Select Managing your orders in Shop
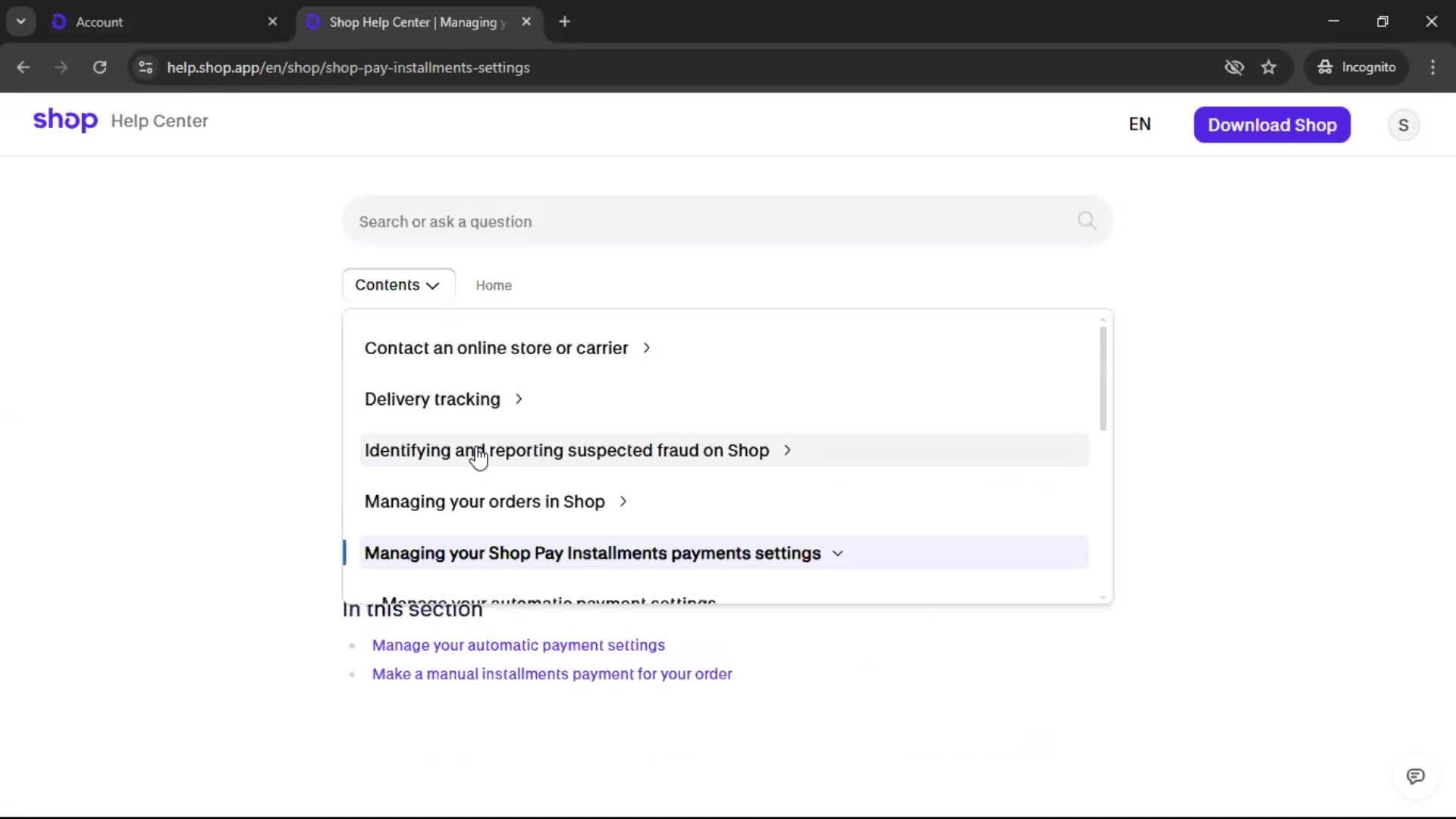1456x819 pixels. [485, 502]
